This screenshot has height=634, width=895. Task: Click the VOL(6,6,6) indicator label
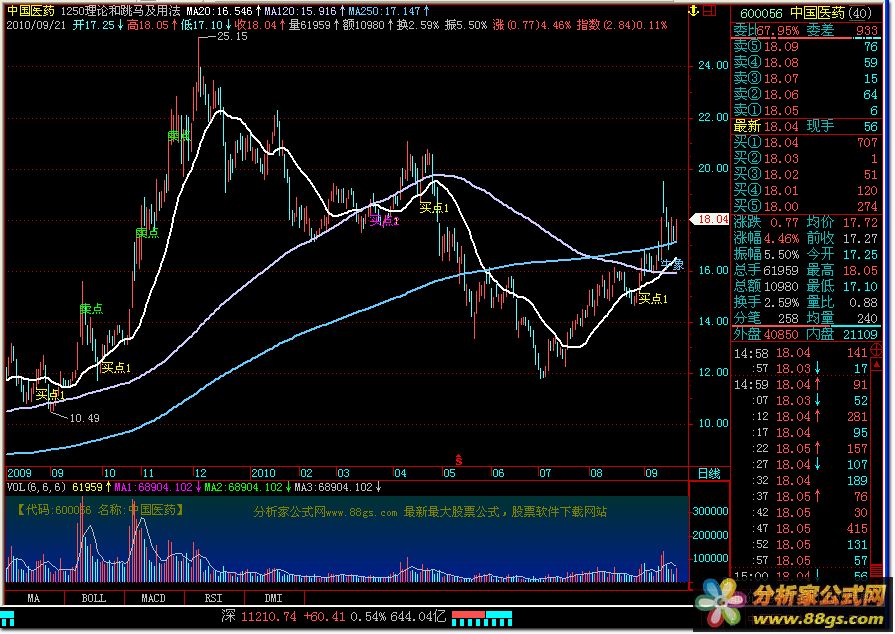pyautogui.click(x=37, y=487)
